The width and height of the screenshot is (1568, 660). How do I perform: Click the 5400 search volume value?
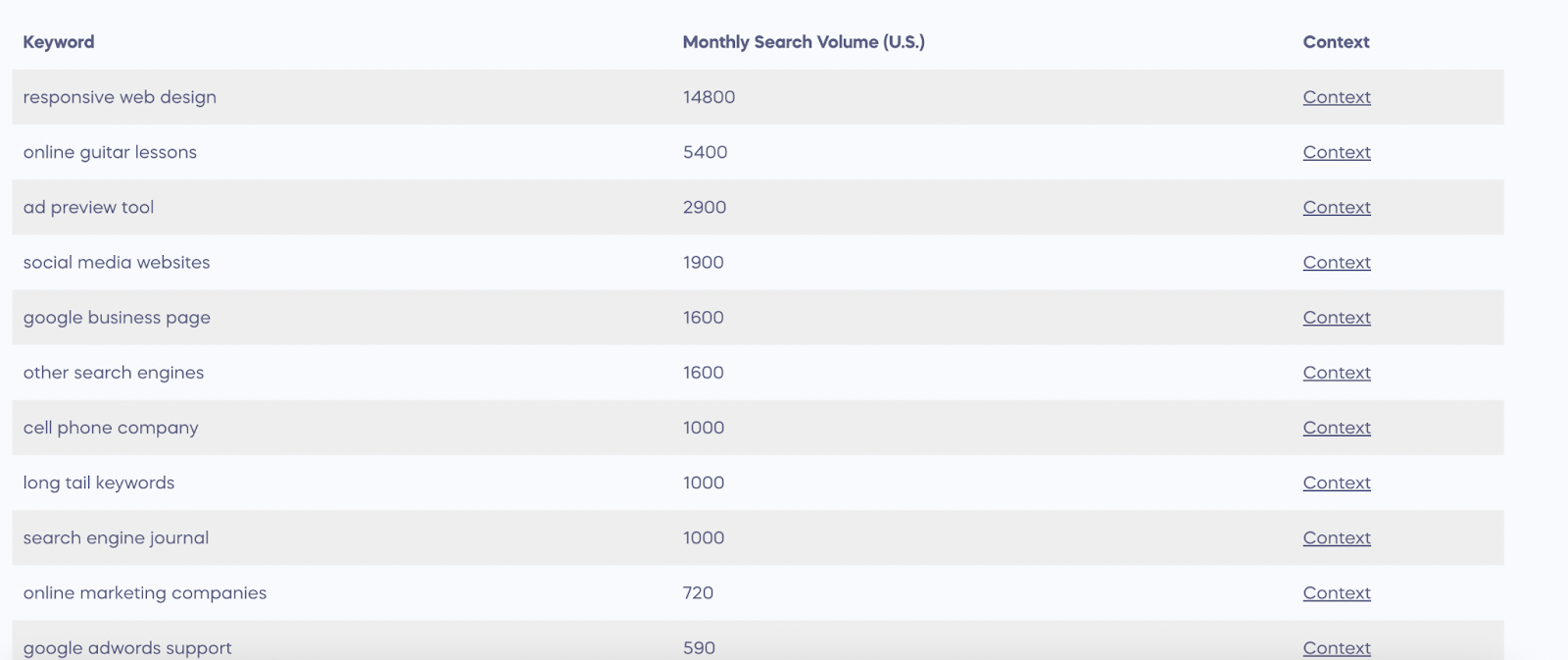[705, 152]
